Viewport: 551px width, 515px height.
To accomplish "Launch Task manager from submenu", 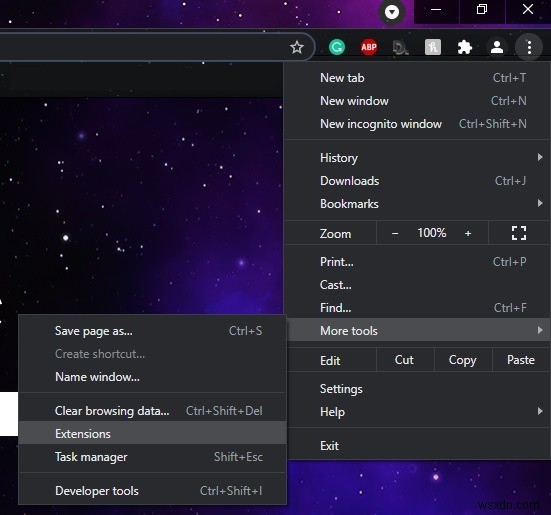I will coord(152,457).
